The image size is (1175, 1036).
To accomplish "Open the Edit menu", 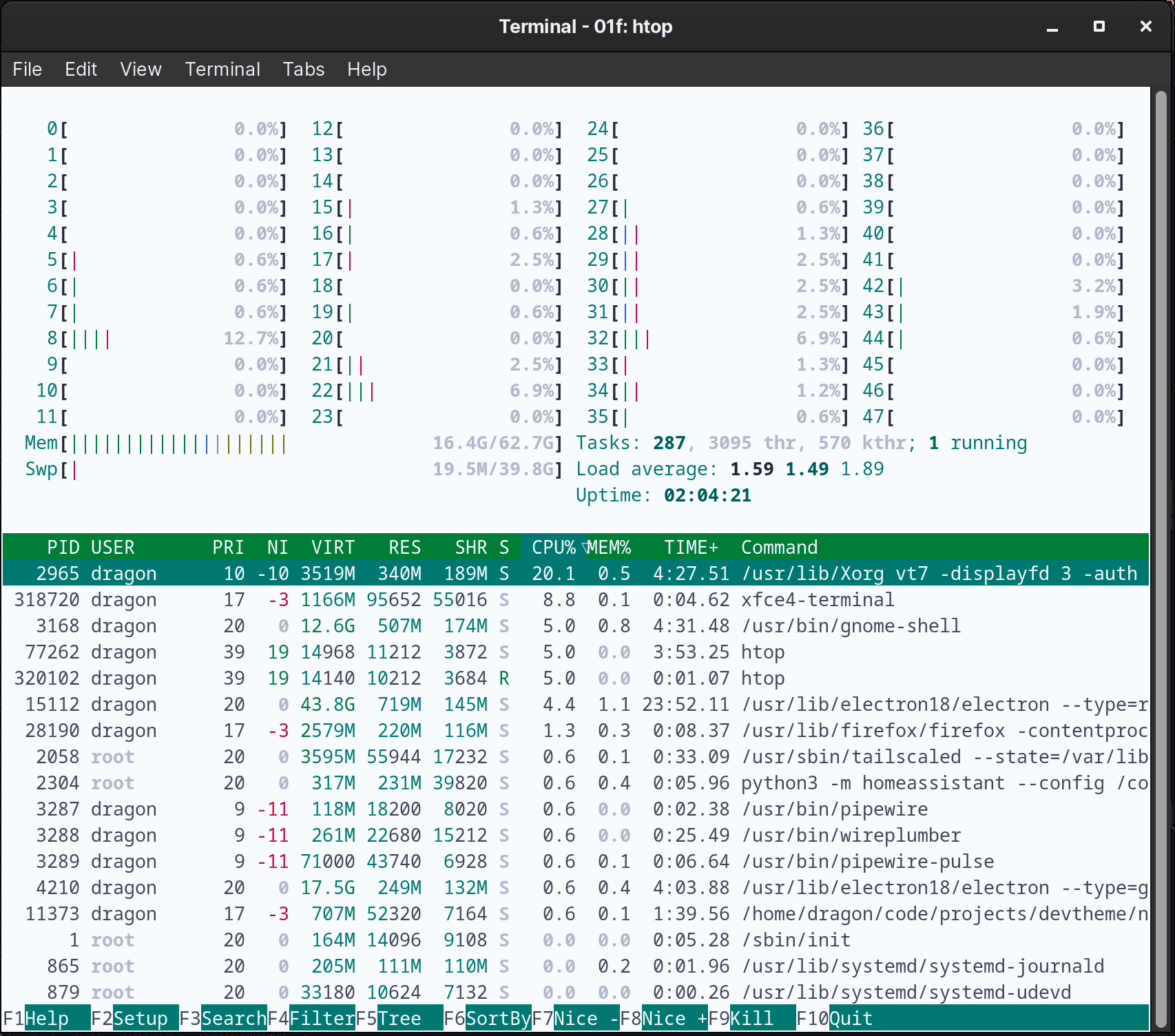I will coord(81,70).
